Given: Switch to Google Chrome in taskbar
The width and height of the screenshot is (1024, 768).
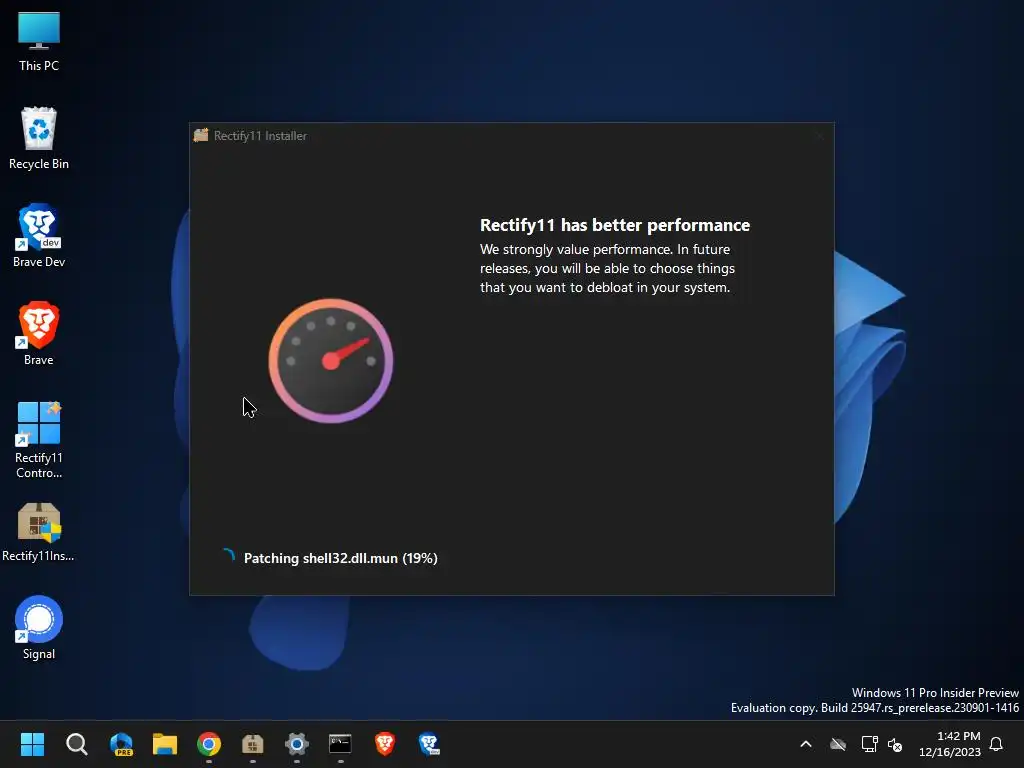Looking at the screenshot, I should point(209,744).
